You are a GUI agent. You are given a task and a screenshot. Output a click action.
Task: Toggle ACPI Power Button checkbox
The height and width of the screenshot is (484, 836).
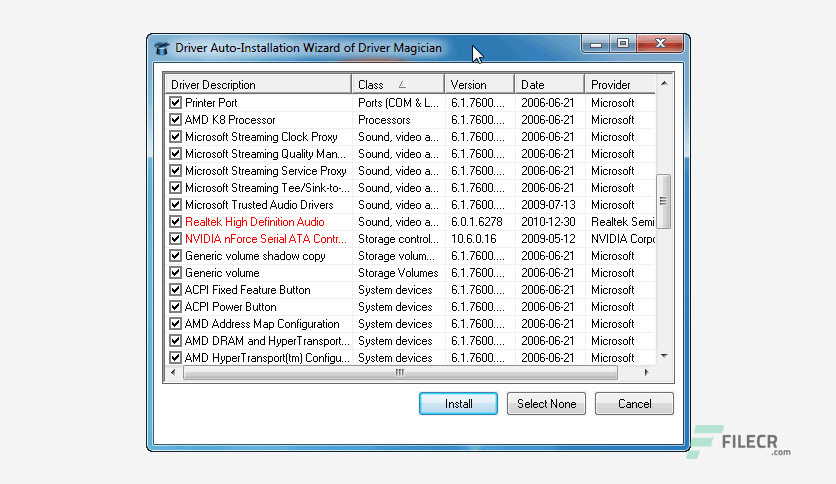(175, 307)
